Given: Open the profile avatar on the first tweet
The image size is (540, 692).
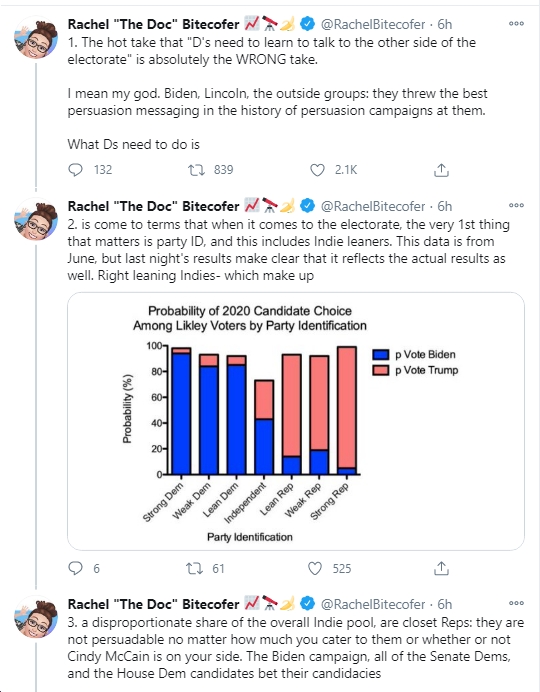Looking at the screenshot, I should coord(36,37).
